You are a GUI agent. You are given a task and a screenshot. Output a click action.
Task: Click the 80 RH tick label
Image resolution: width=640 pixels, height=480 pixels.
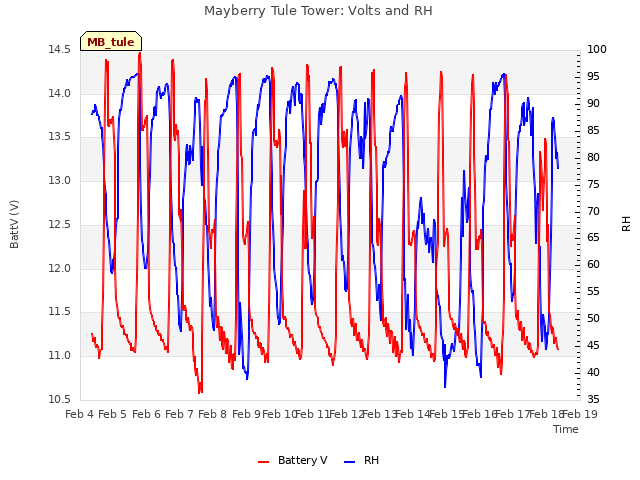[x=593, y=158]
